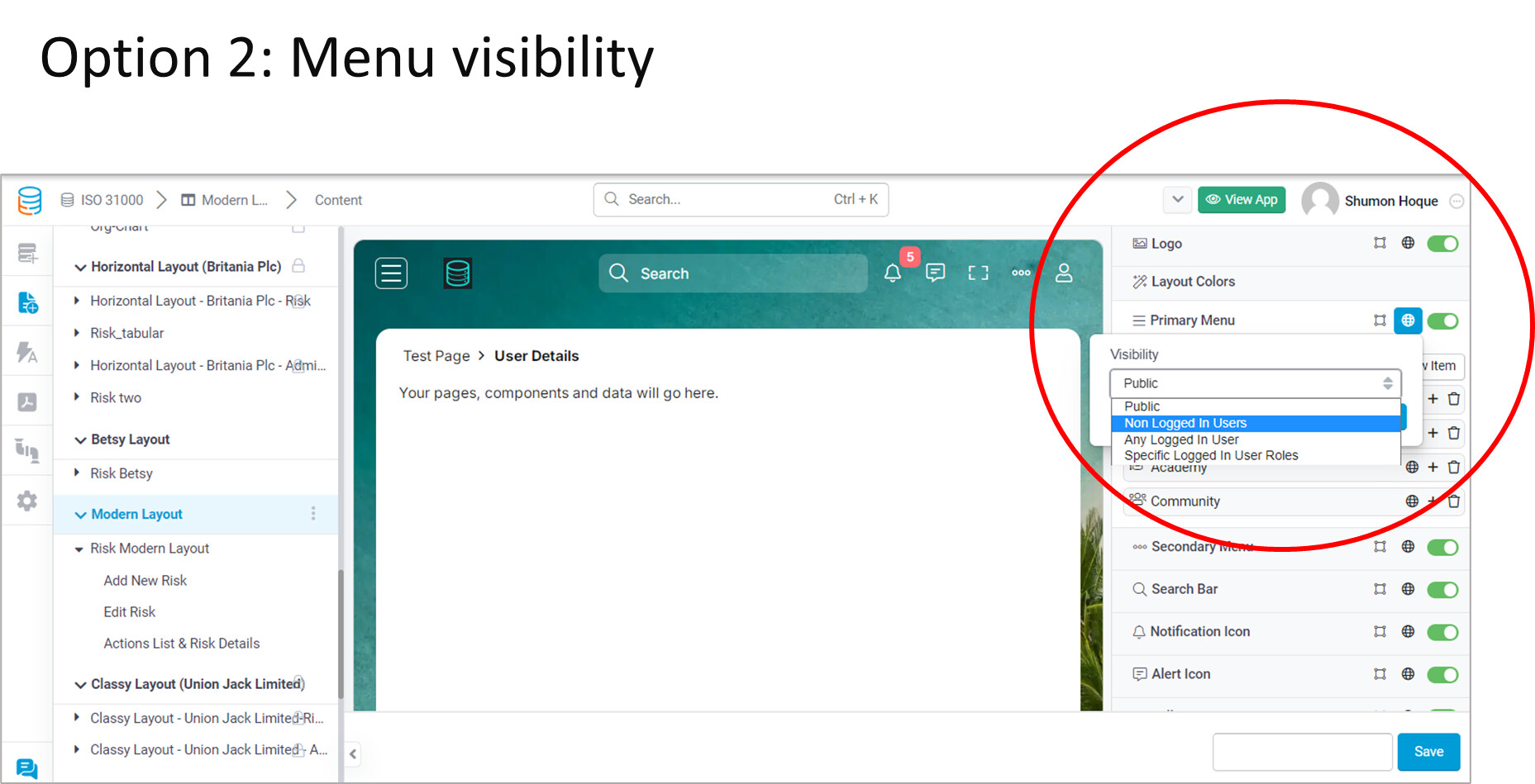
Task: Expand the Risk Betsy tree item
Action: 77,473
